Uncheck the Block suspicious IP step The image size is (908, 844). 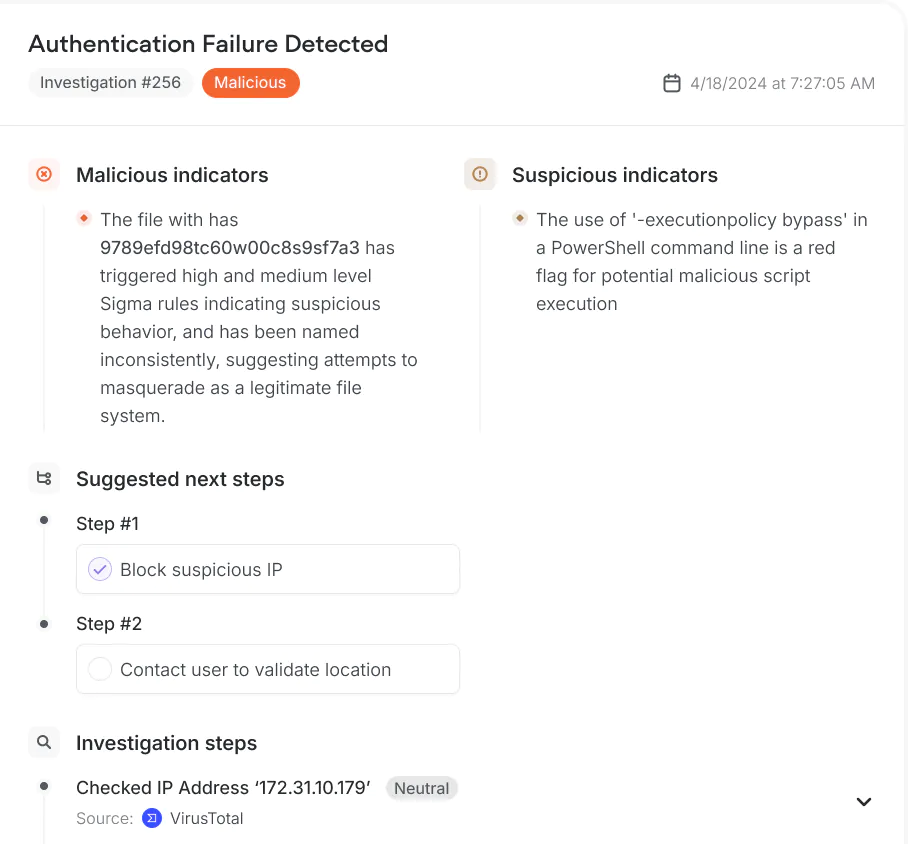(100, 569)
